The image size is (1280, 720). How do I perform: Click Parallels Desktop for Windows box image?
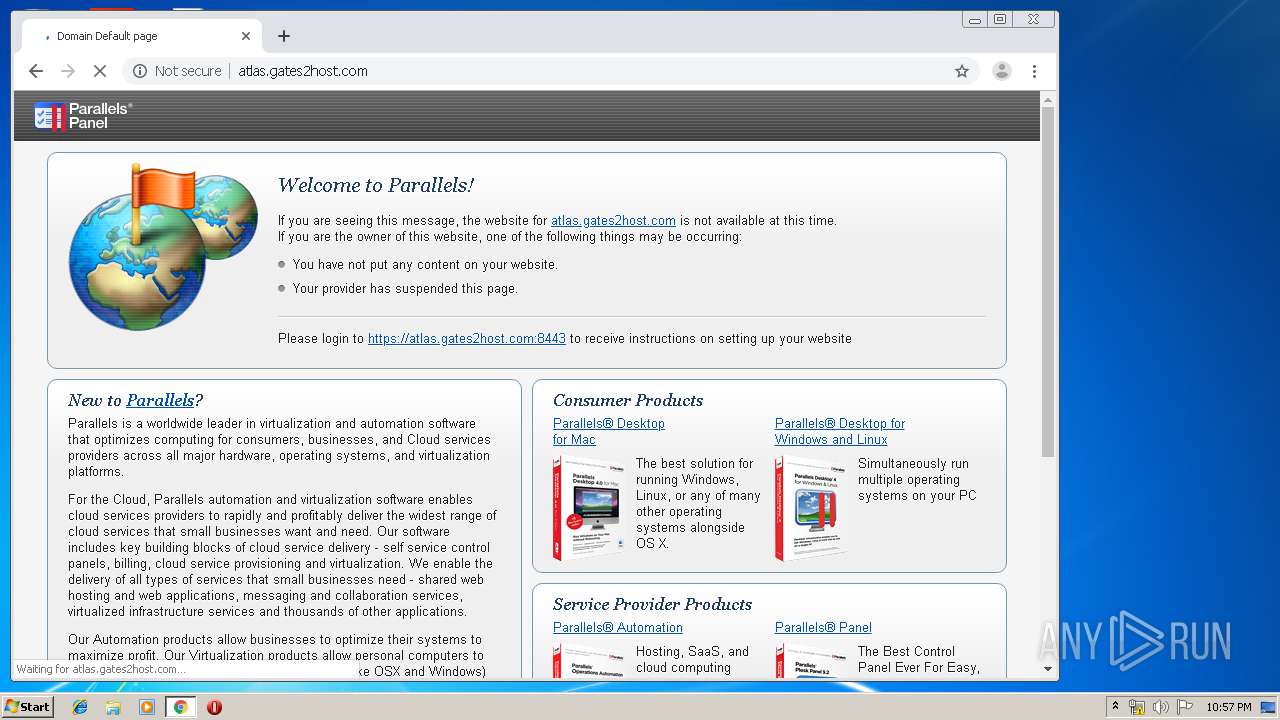[x=812, y=508]
